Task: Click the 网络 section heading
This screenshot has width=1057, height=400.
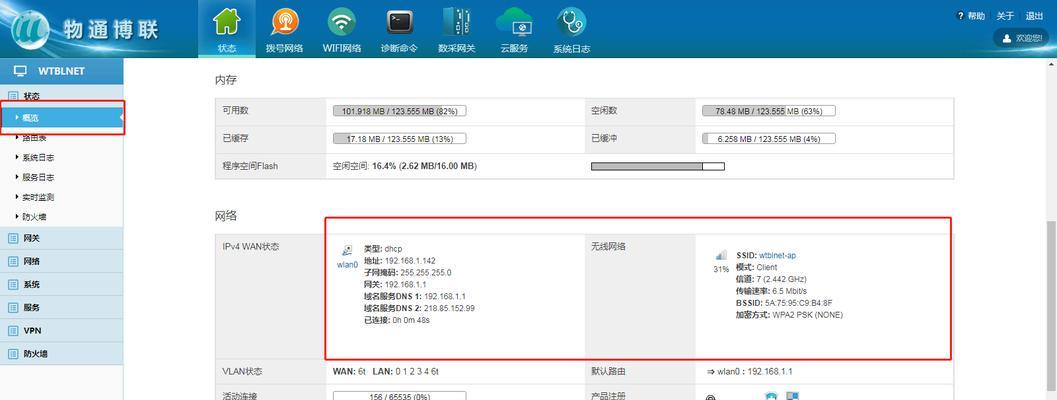Action: (226, 216)
